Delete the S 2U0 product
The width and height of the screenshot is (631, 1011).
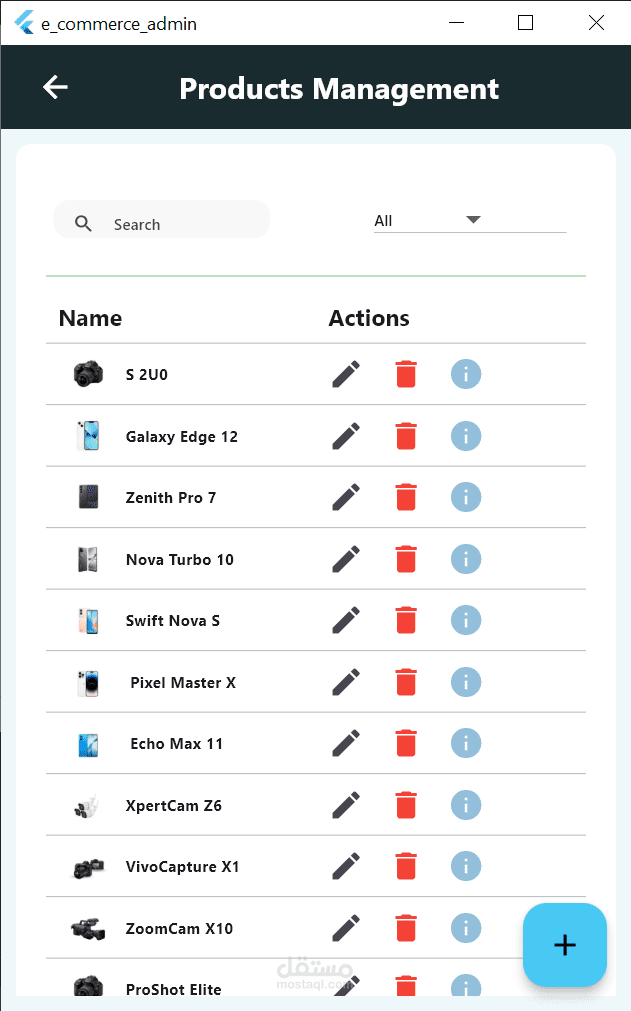(406, 374)
